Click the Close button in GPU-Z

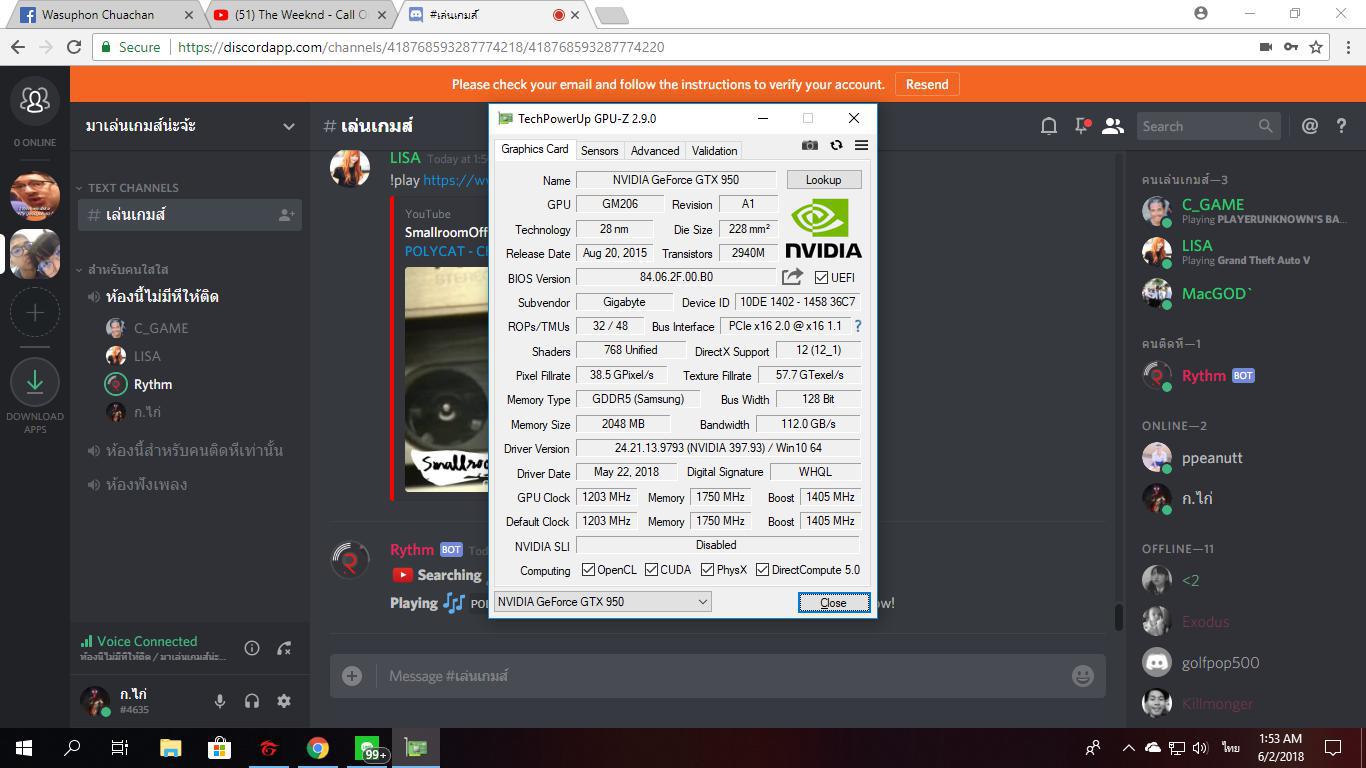coord(833,602)
